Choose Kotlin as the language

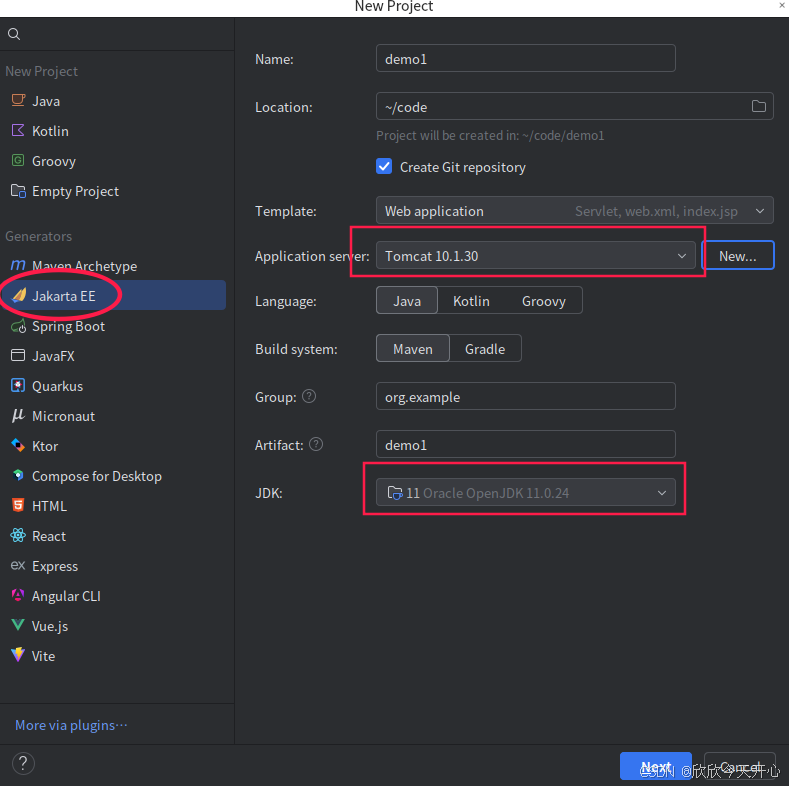(x=471, y=301)
